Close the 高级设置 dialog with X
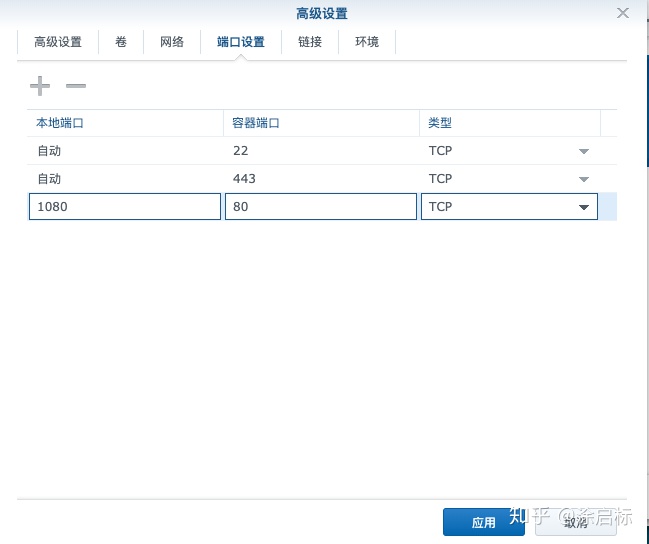This screenshot has width=649, height=544. coord(623,13)
